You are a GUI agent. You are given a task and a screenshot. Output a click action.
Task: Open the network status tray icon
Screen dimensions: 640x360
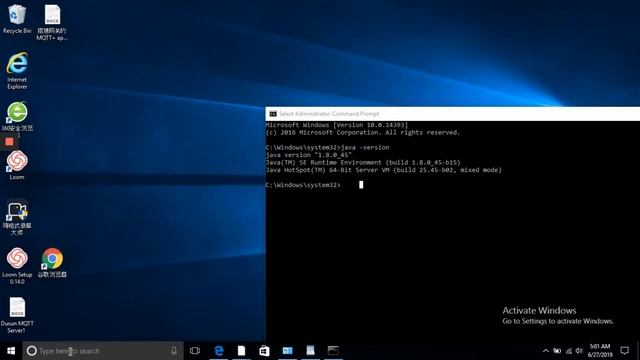(x=569, y=351)
